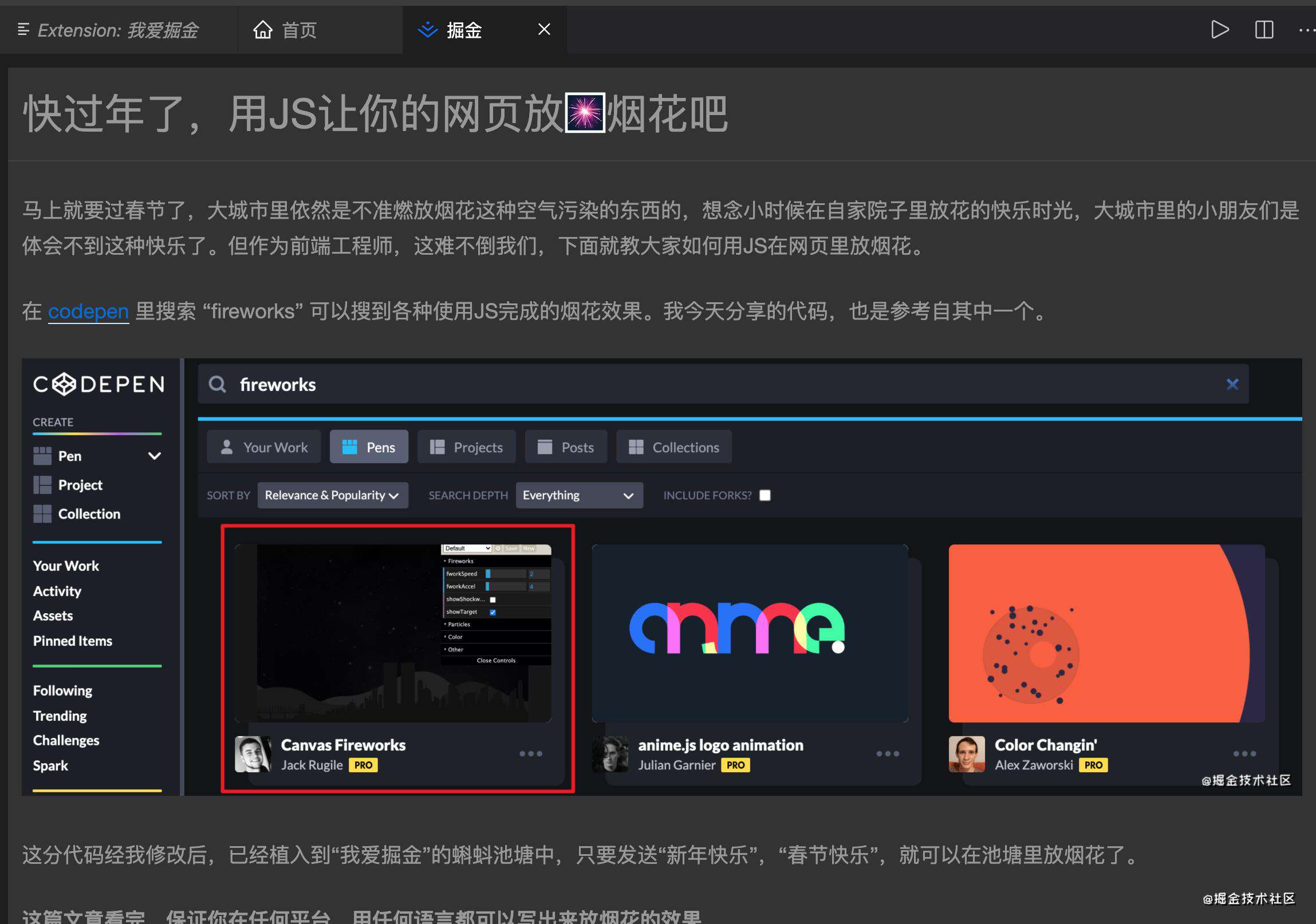Select the Pens filter tab
Viewport: 1316px width, 924px height.
pyautogui.click(x=369, y=447)
